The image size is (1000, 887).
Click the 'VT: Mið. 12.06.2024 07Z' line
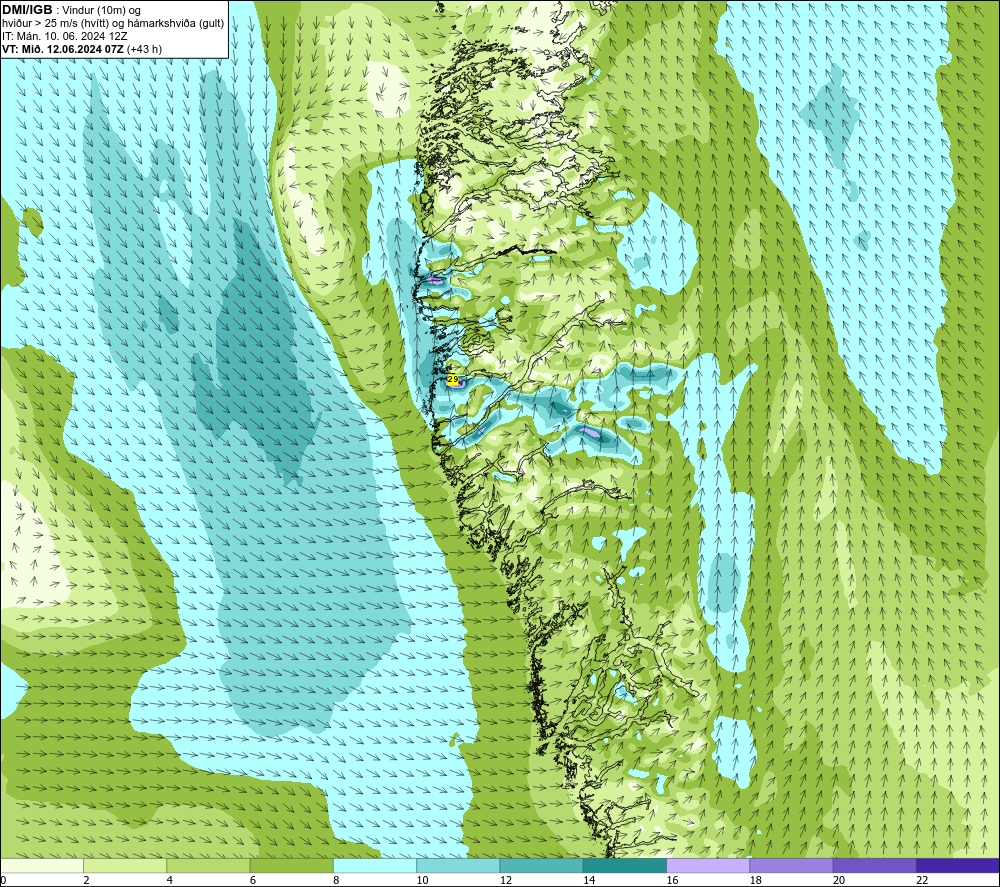click(x=62, y=49)
